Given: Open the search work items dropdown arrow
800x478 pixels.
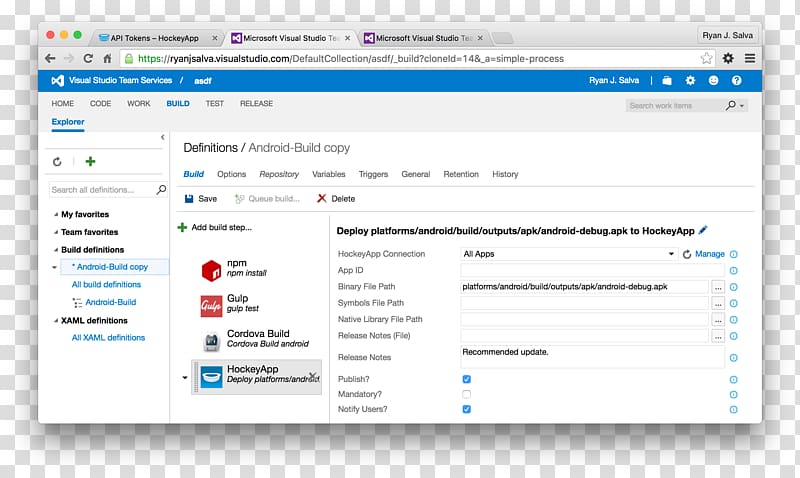Looking at the screenshot, I should pyautogui.click(x=742, y=106).
